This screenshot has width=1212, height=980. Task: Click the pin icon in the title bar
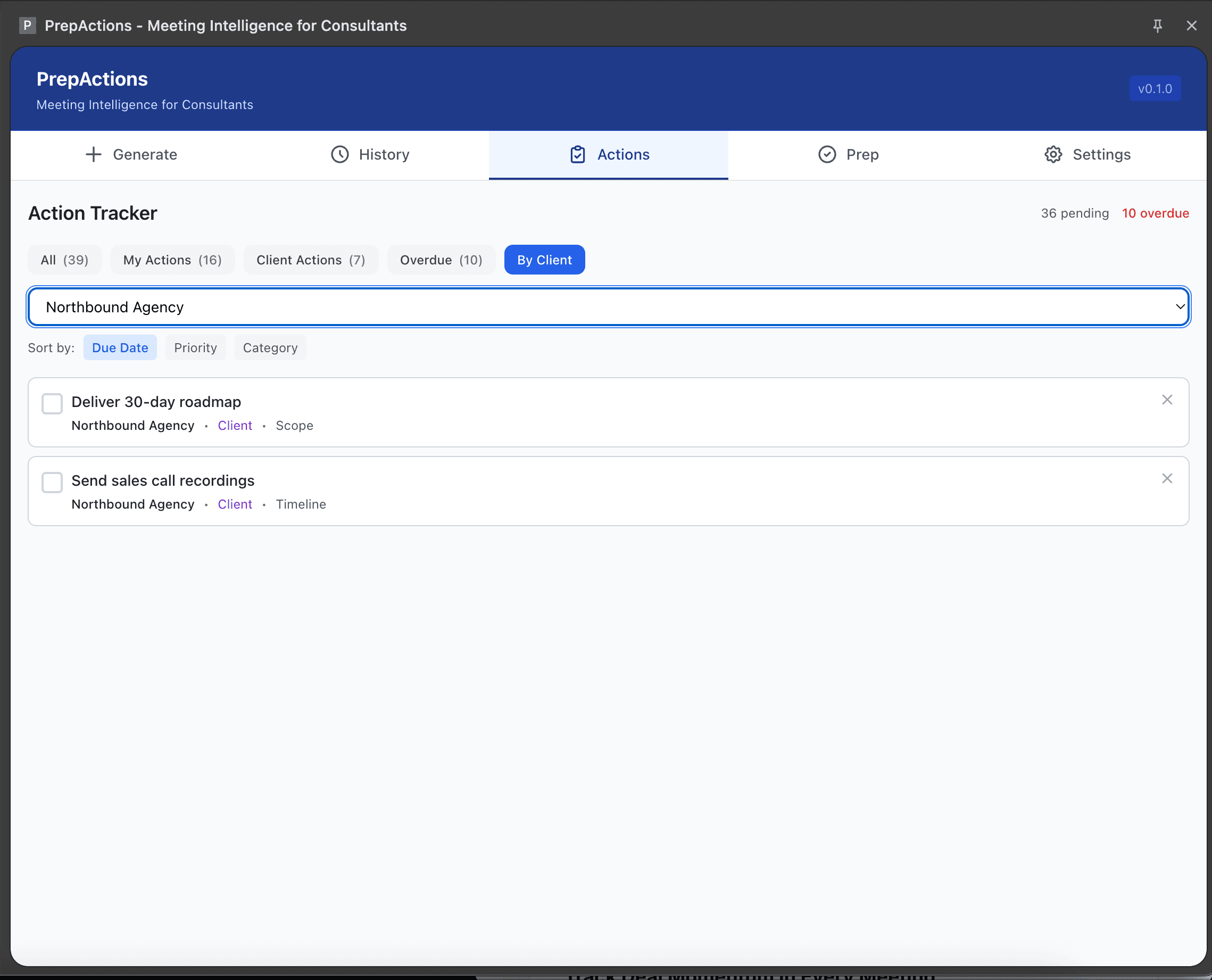tap(1158, 26)
